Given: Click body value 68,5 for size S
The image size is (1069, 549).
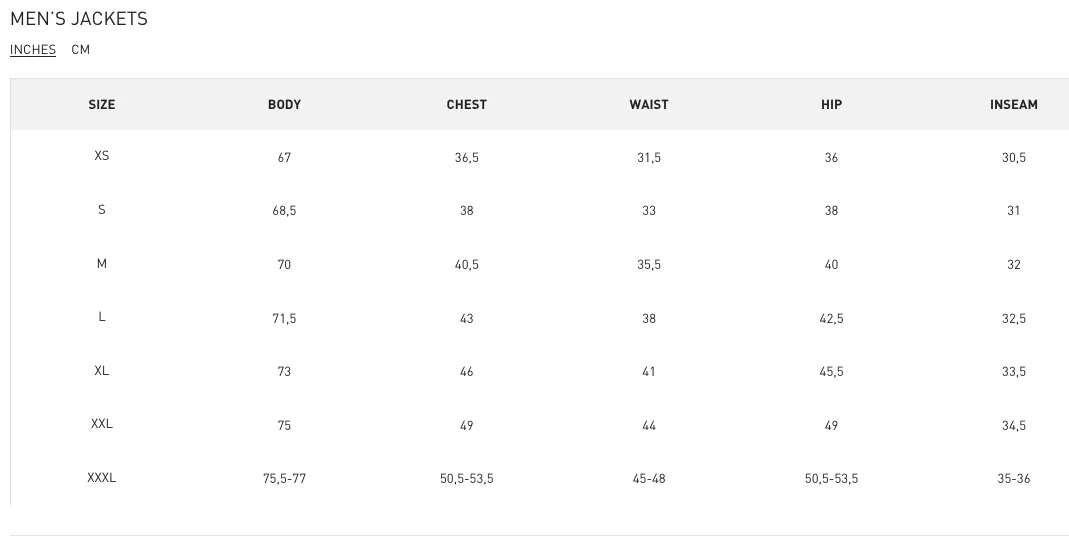Looking at the screenshot, I should (x=284, y=211).
